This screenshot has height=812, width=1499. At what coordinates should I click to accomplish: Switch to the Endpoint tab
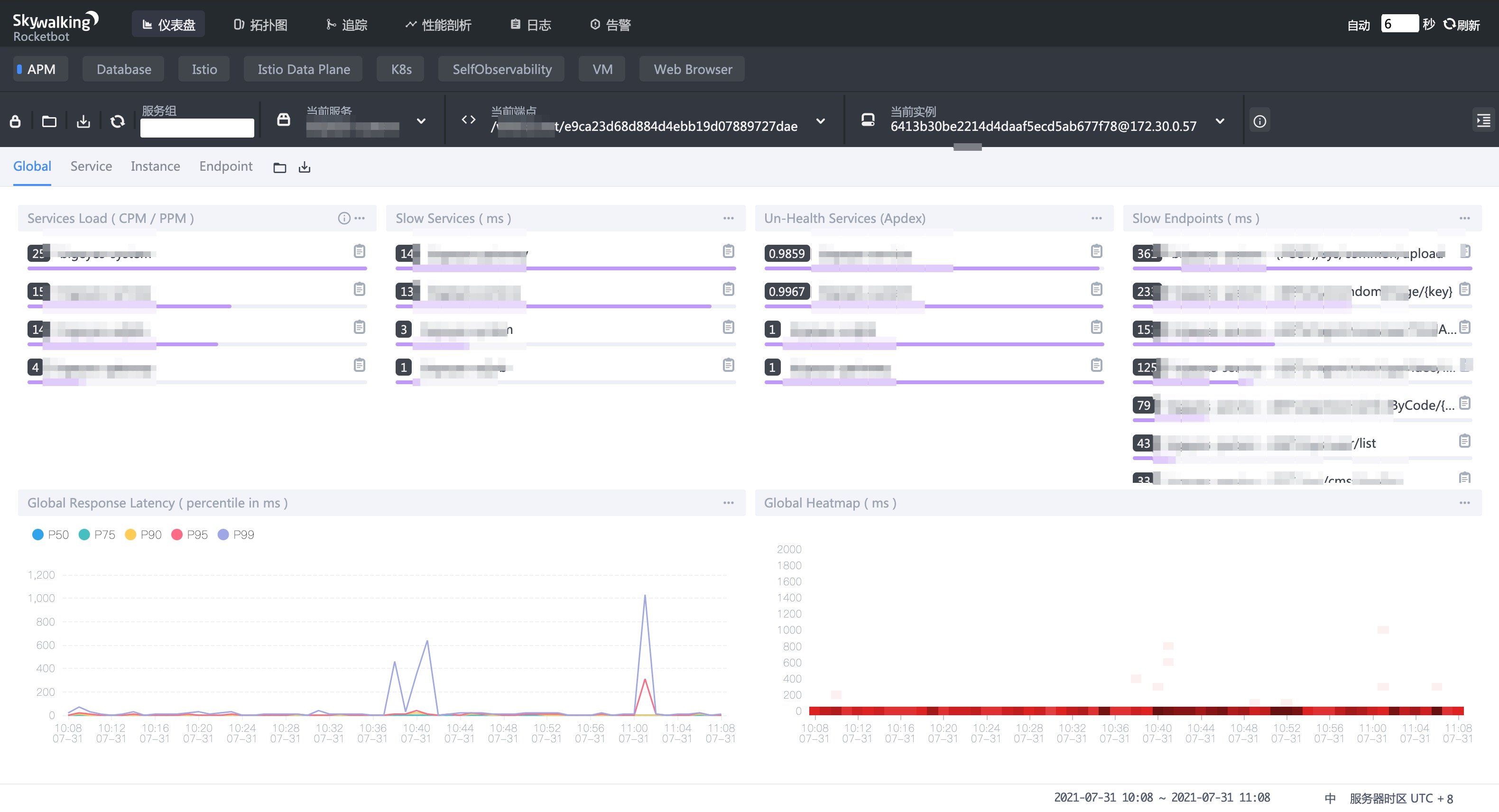[226, 166]
